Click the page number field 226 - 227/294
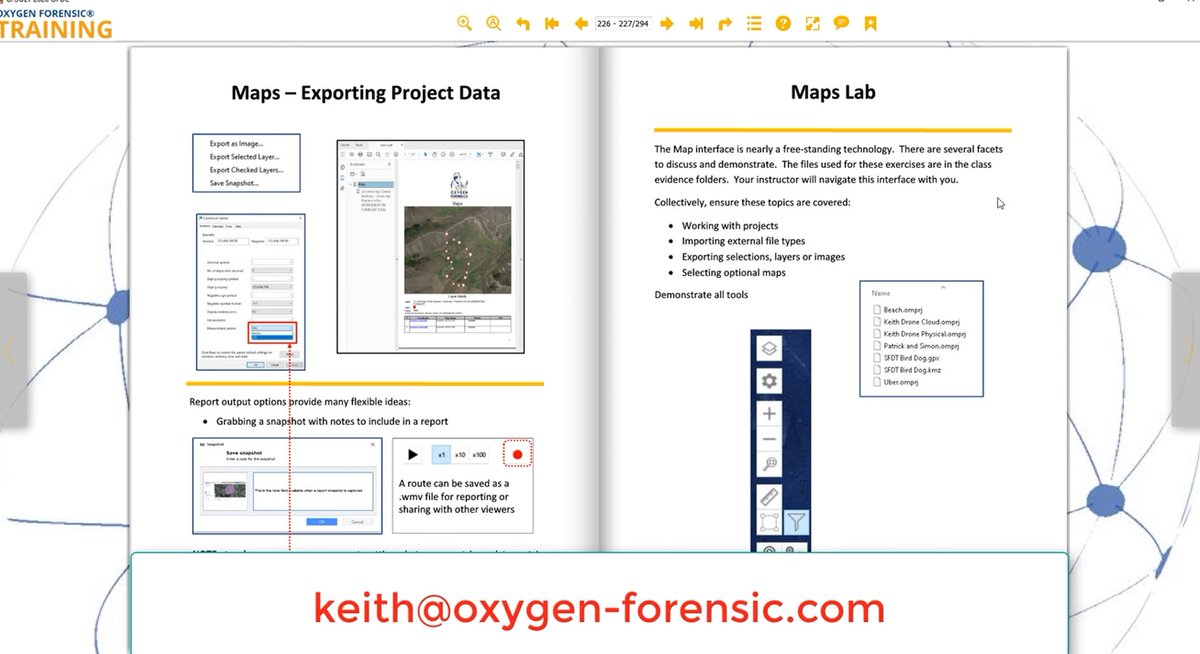This screenshot has width=1200, height=654. click(x=622, y=23)
